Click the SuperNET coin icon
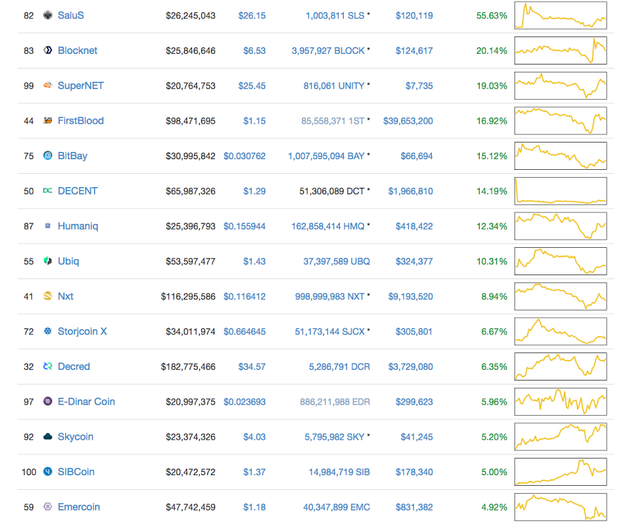The image size is (640, 523). (x=48, y=86)
